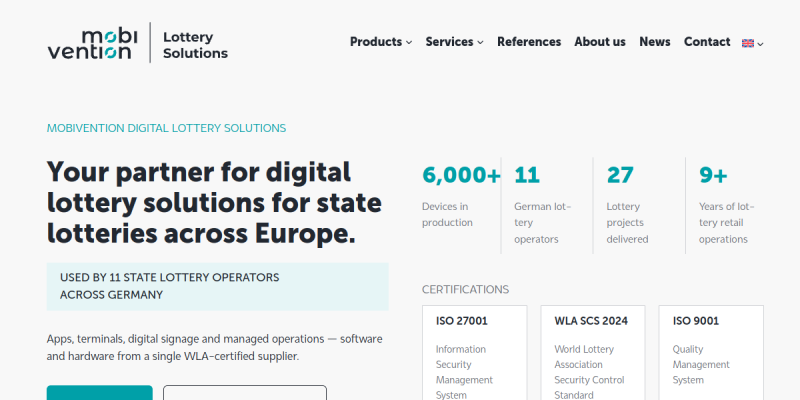Click the mobivention logo
Screen dimensions: 800x400
92,44
